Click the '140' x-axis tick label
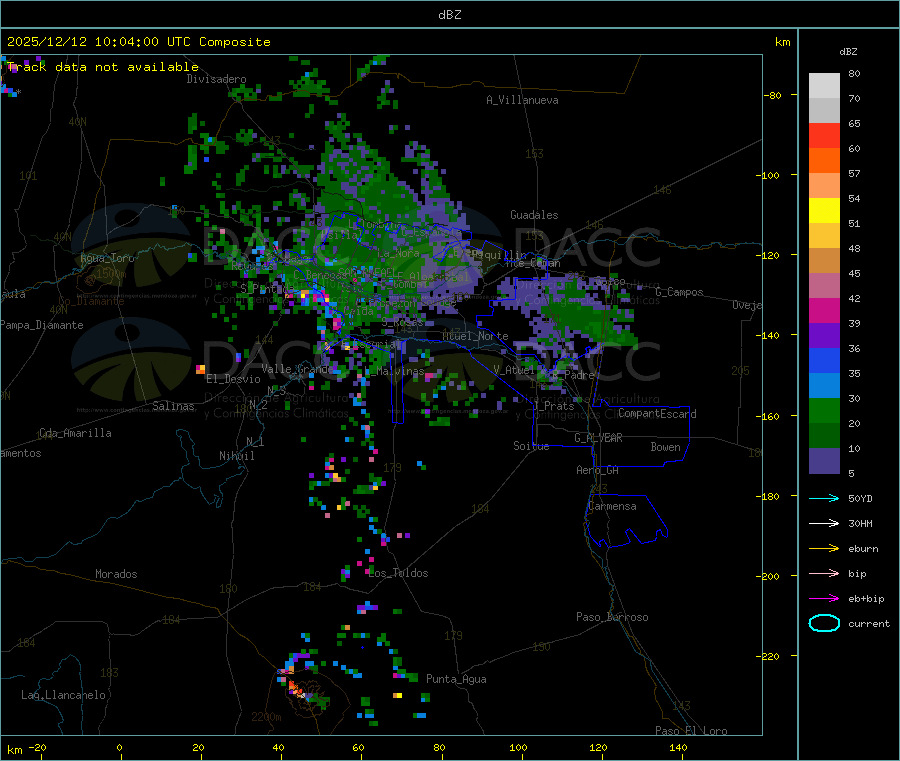900x761 pixels. click(x=678, y=747)
